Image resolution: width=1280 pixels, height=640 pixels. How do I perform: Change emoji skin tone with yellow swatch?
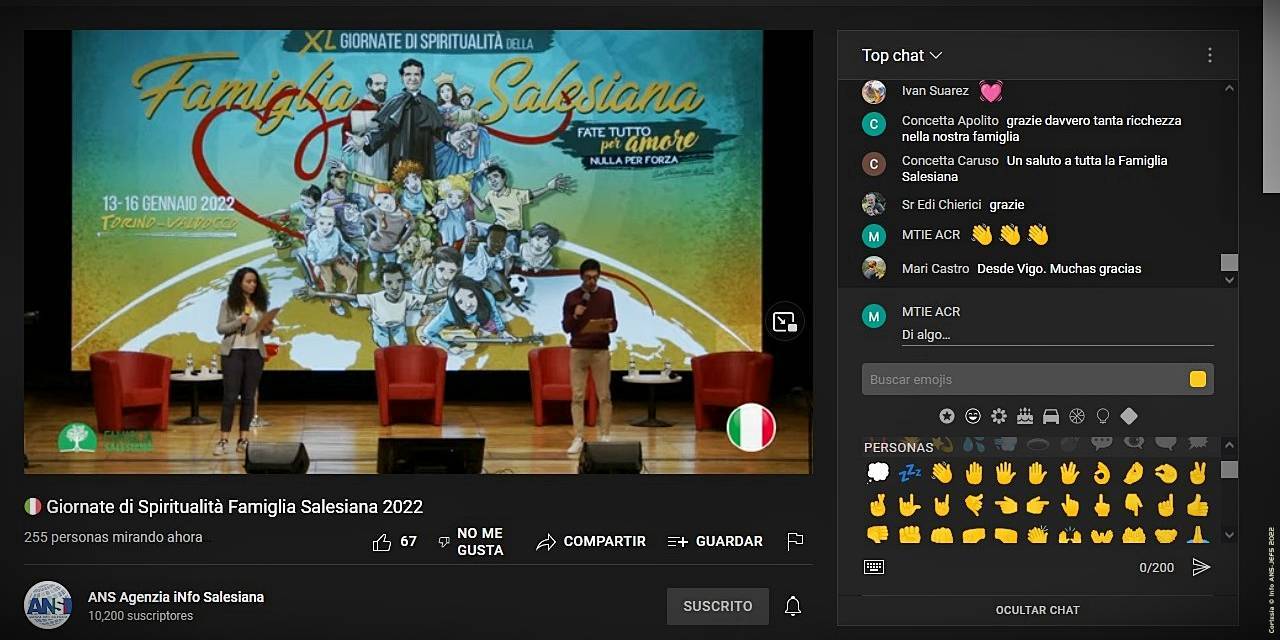(1197, 379)
